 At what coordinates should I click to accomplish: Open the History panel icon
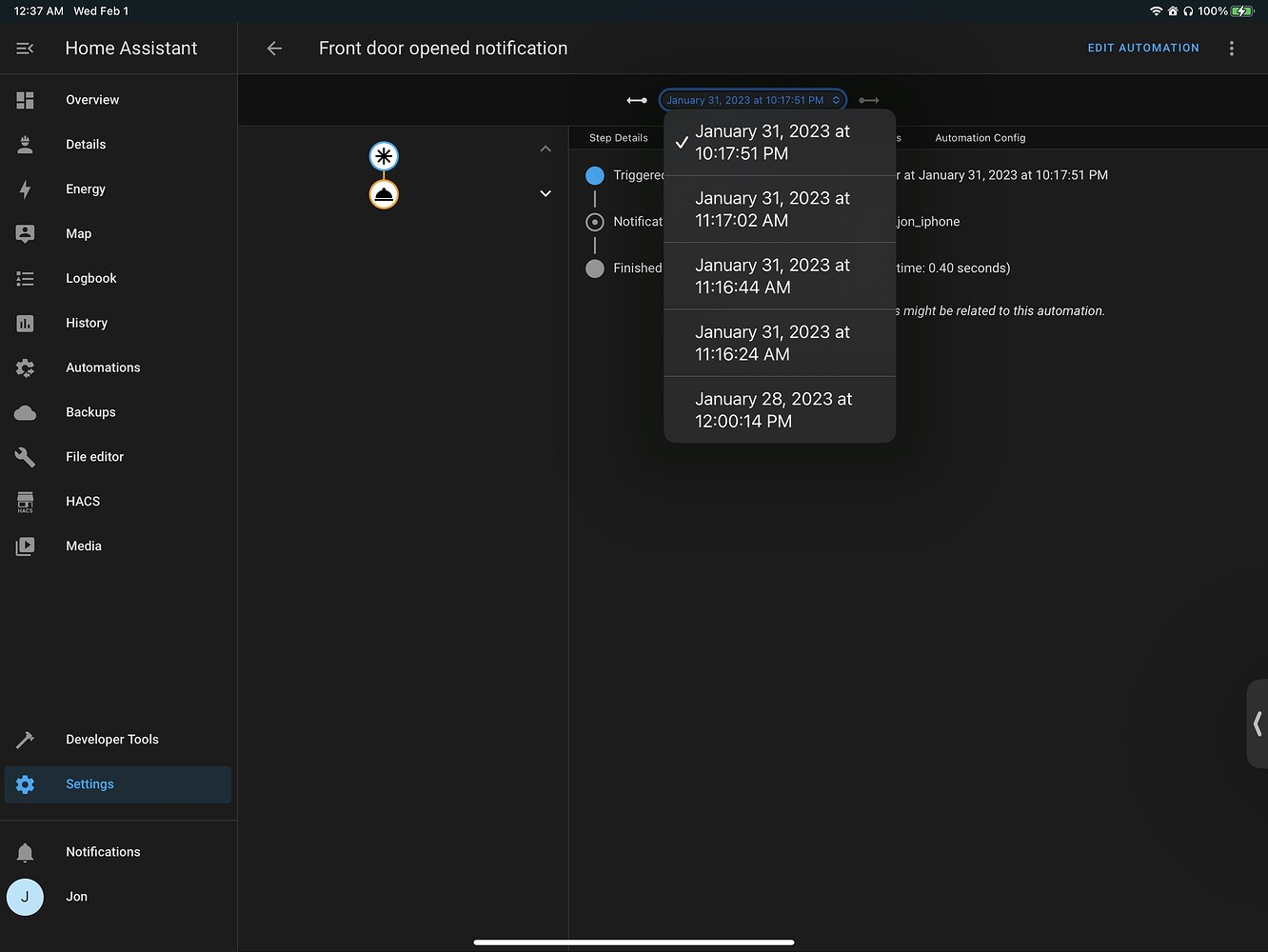point(25,323)
